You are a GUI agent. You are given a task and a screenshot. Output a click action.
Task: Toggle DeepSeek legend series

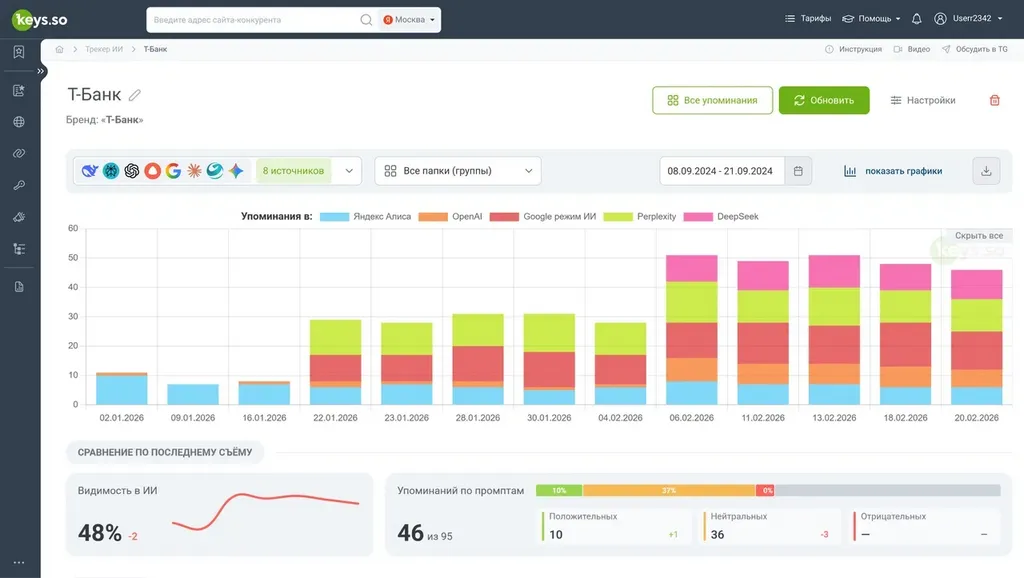(721, 216)
